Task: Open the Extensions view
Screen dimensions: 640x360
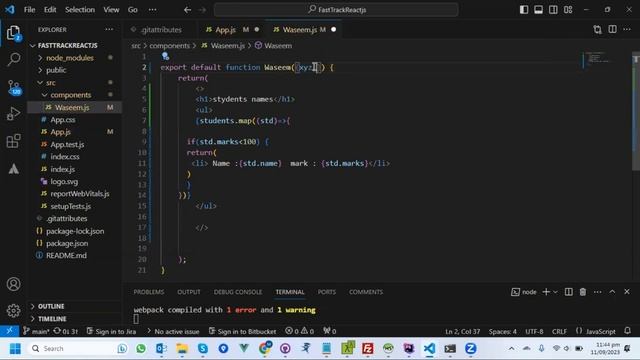Action: tap(13, 141)
